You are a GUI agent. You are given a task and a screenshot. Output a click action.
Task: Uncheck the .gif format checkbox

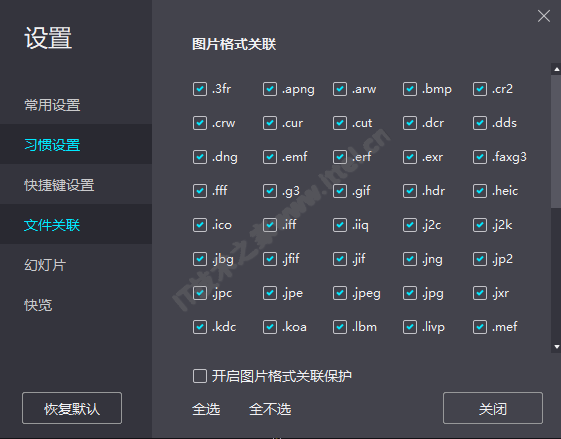tap(340, 191)
